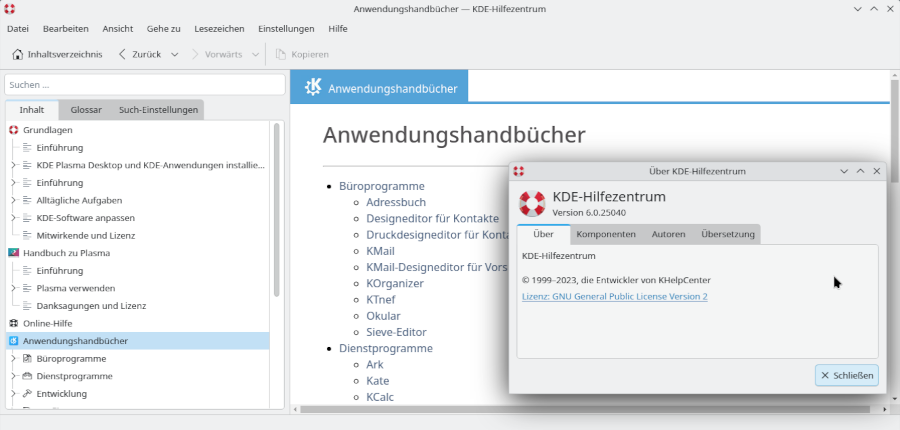Open the Zurück history dropdown arrow
The width and height of the screenshot is (900, 430).
[174, 55]
